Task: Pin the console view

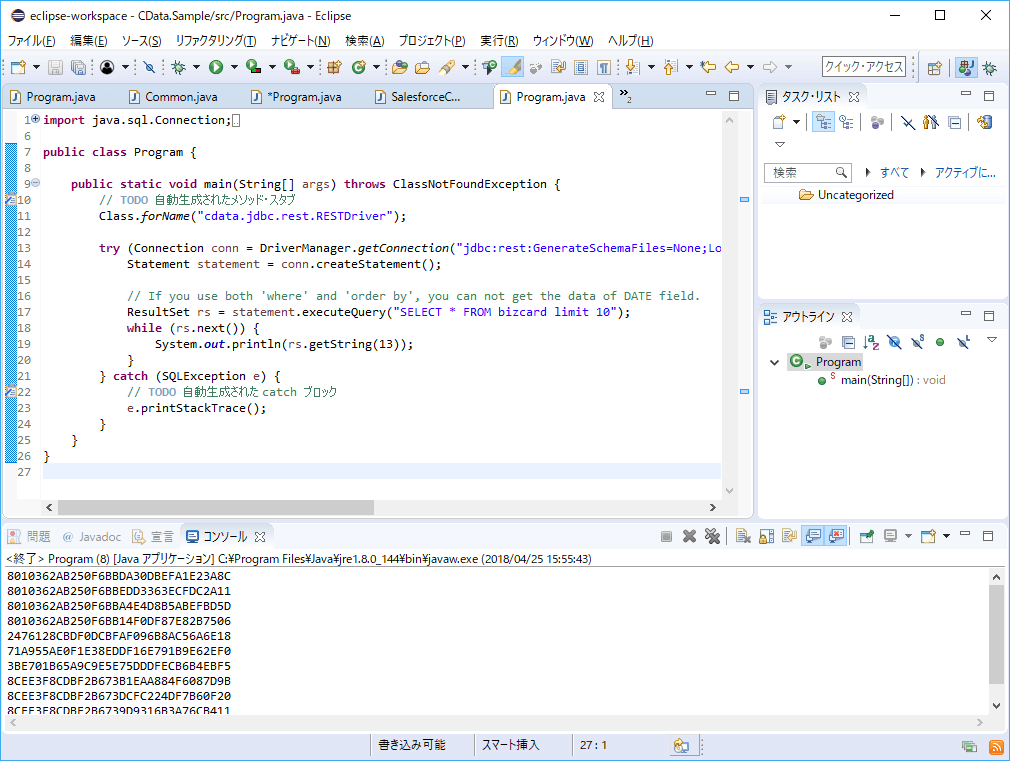Action: (866, 537)
